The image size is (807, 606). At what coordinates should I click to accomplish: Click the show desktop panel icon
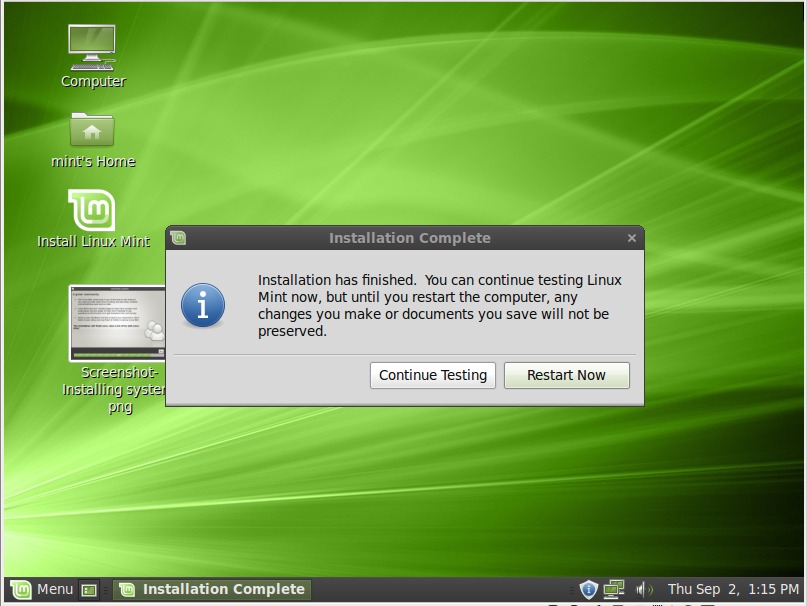tap(89, 590)
